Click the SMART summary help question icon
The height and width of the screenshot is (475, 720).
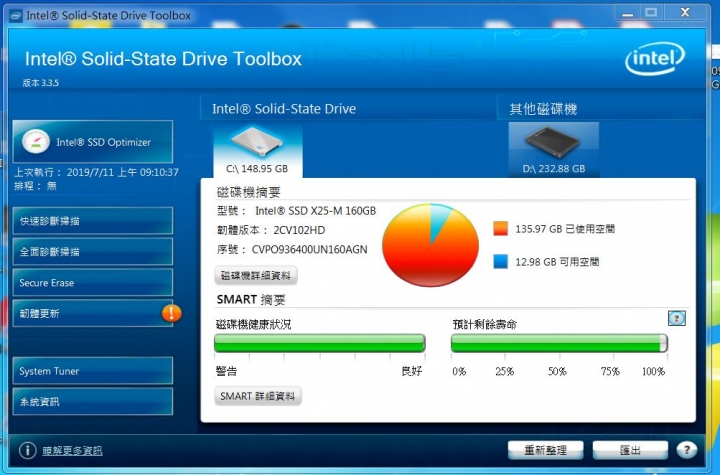pos(677,318)
